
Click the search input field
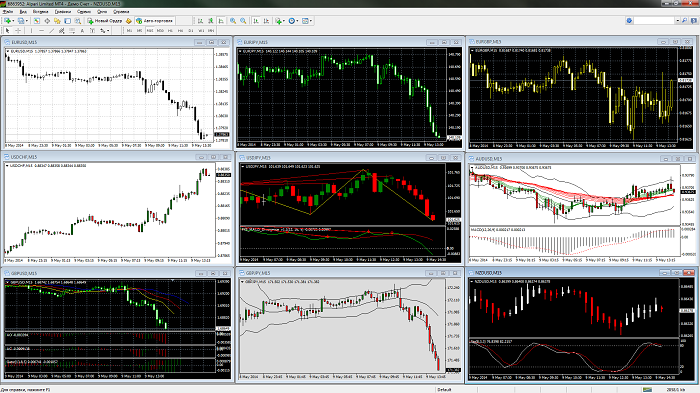[654, 21]
